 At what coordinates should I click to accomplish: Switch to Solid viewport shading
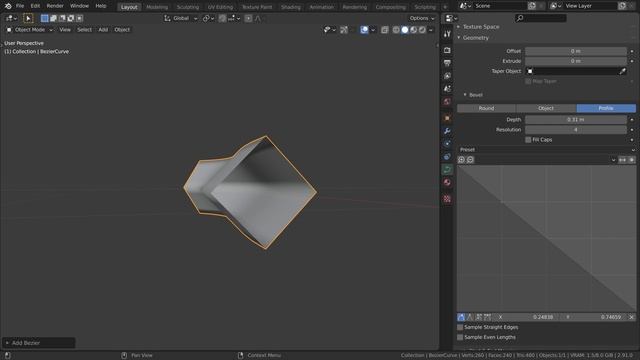[x=404, y=30]
